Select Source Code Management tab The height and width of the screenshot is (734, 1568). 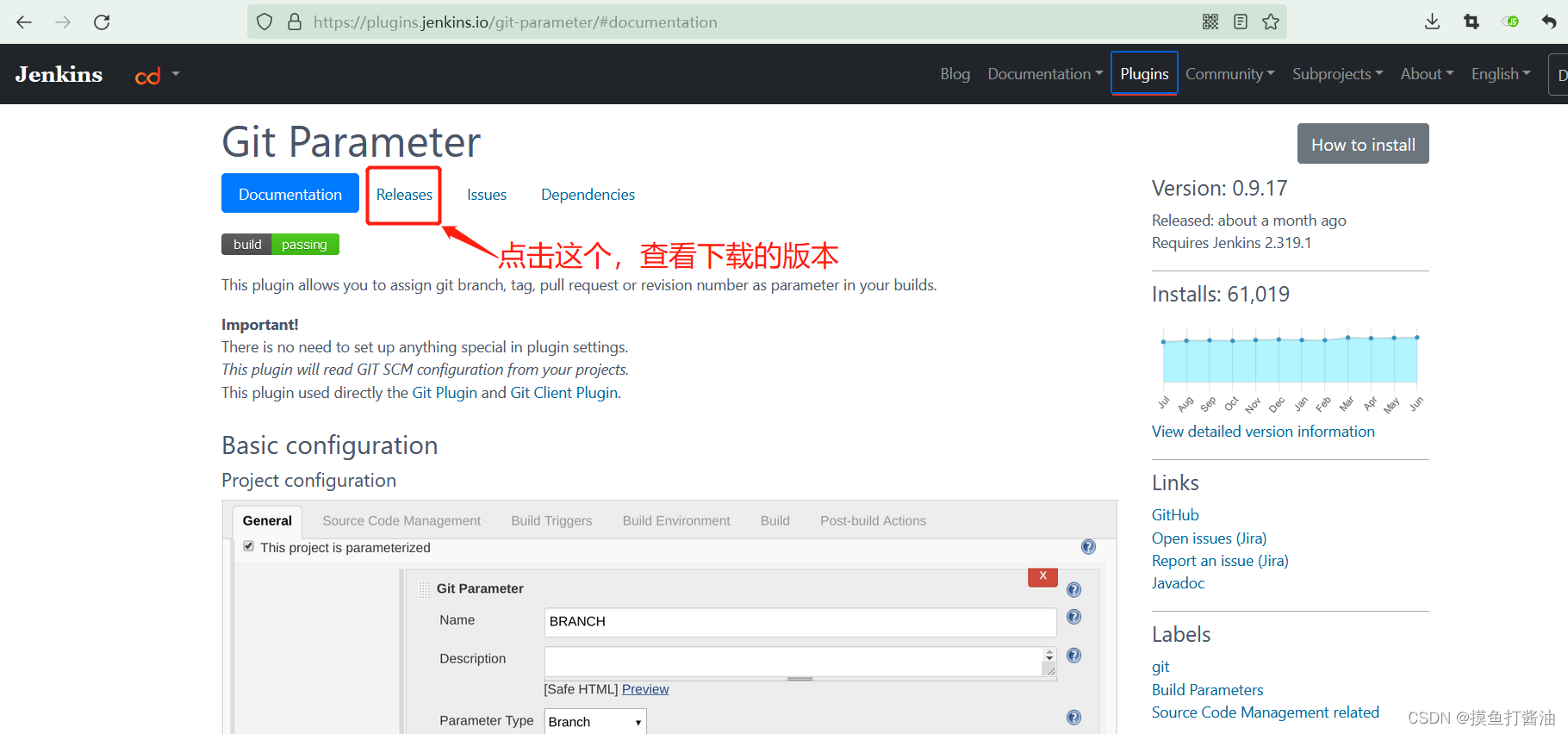401,521
